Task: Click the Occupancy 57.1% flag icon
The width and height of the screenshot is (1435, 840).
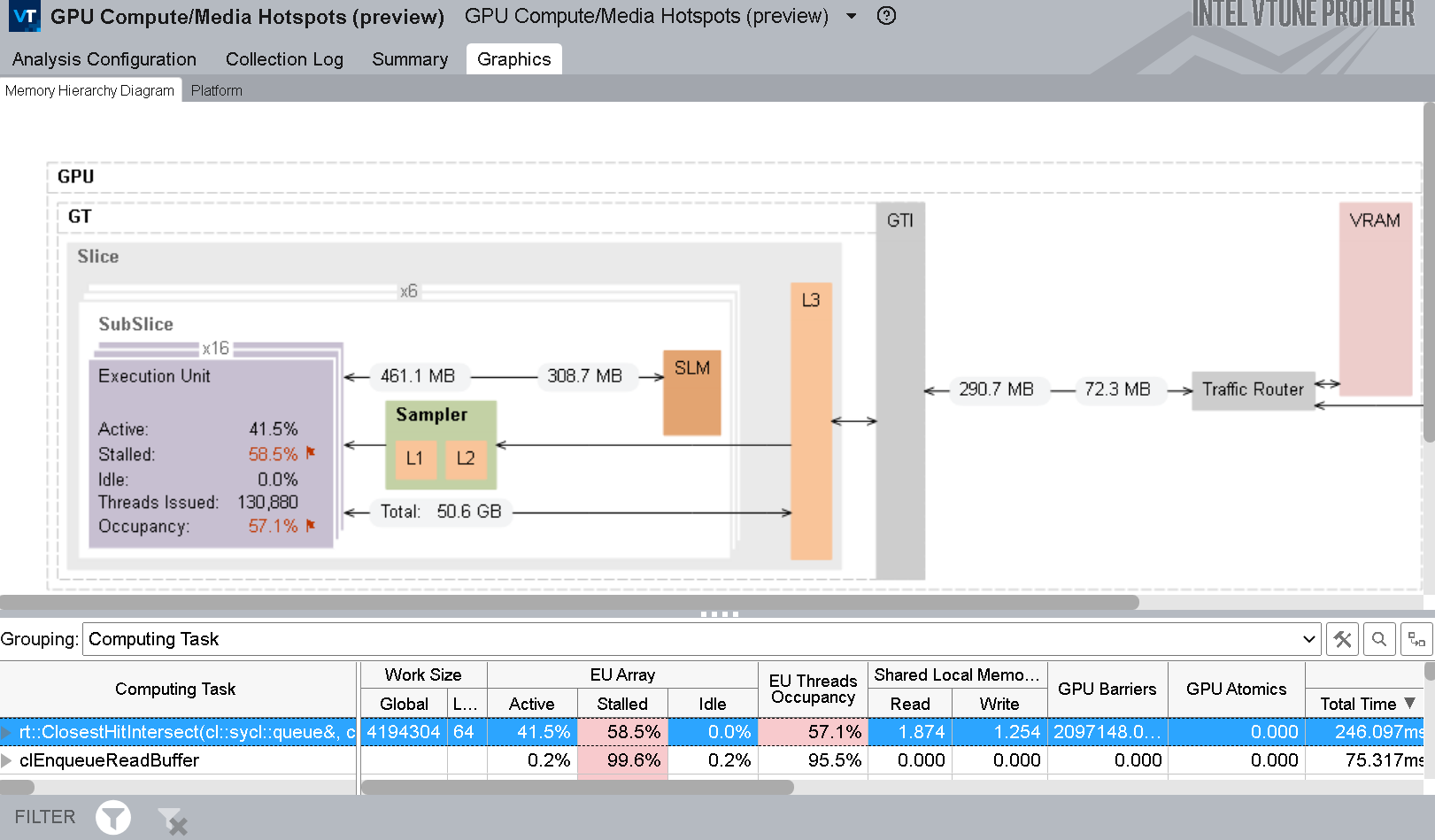Action: [311, 525]
